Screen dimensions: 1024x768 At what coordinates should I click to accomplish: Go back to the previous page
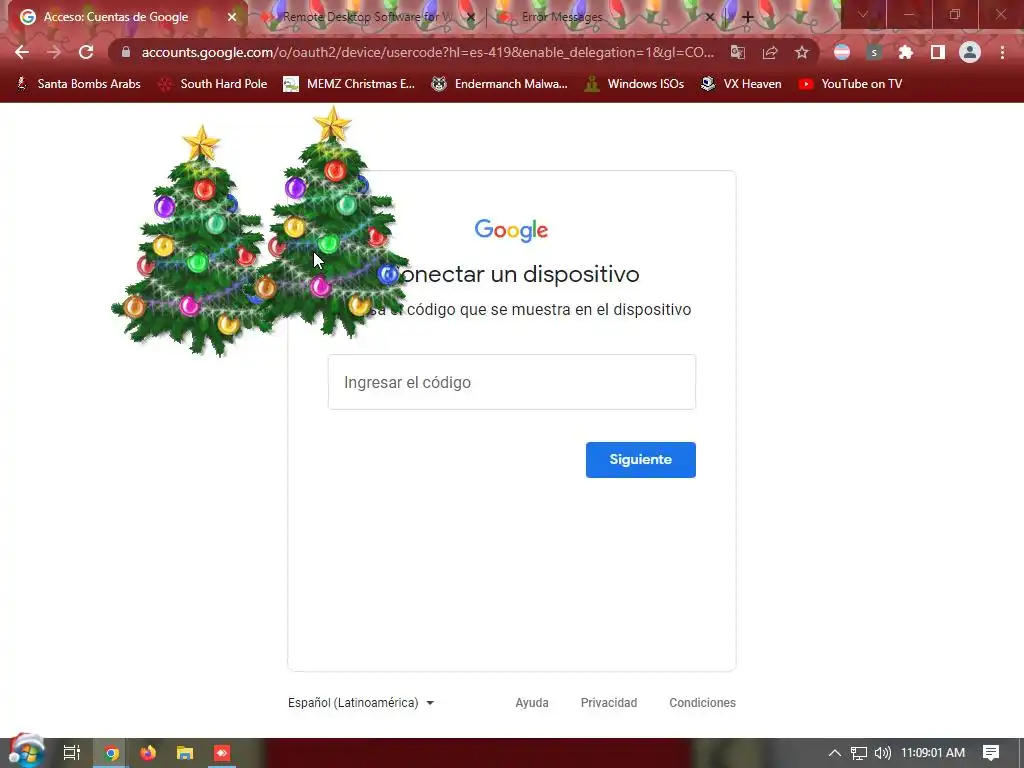(22, 52)
